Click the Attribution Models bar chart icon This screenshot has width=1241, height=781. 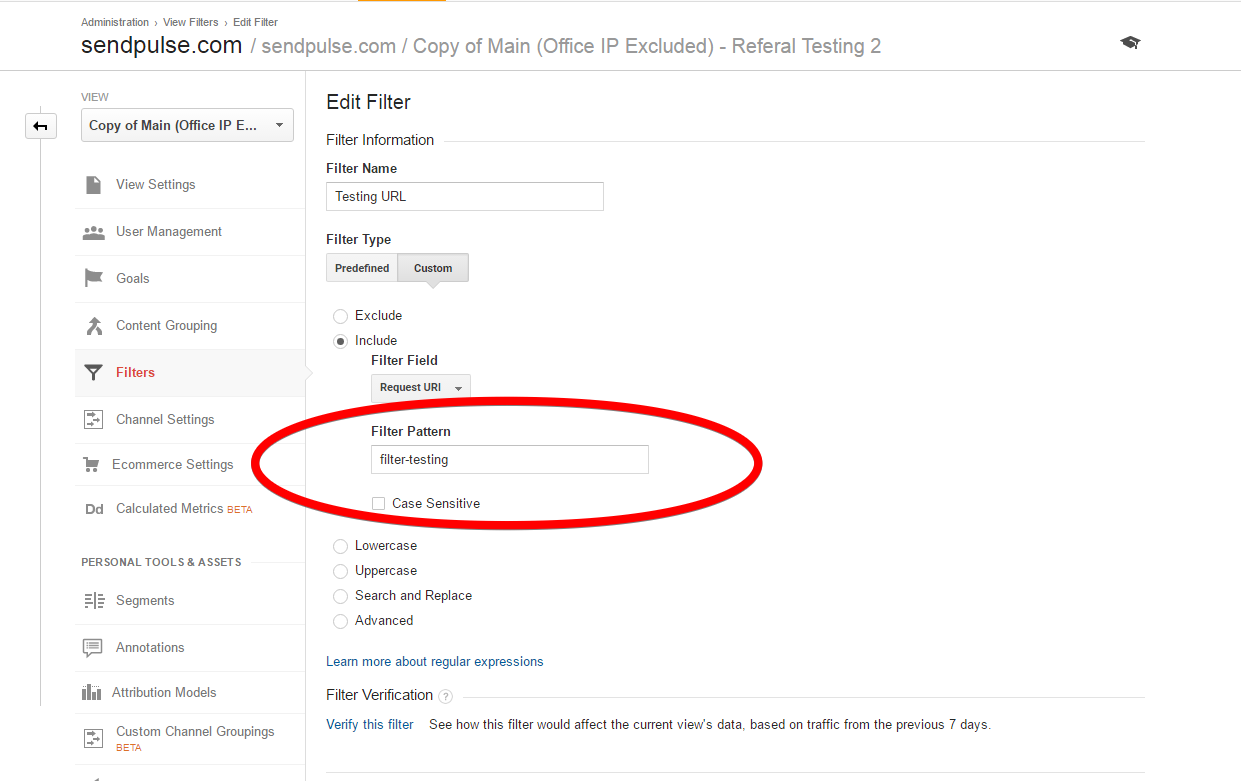(92, 692)
